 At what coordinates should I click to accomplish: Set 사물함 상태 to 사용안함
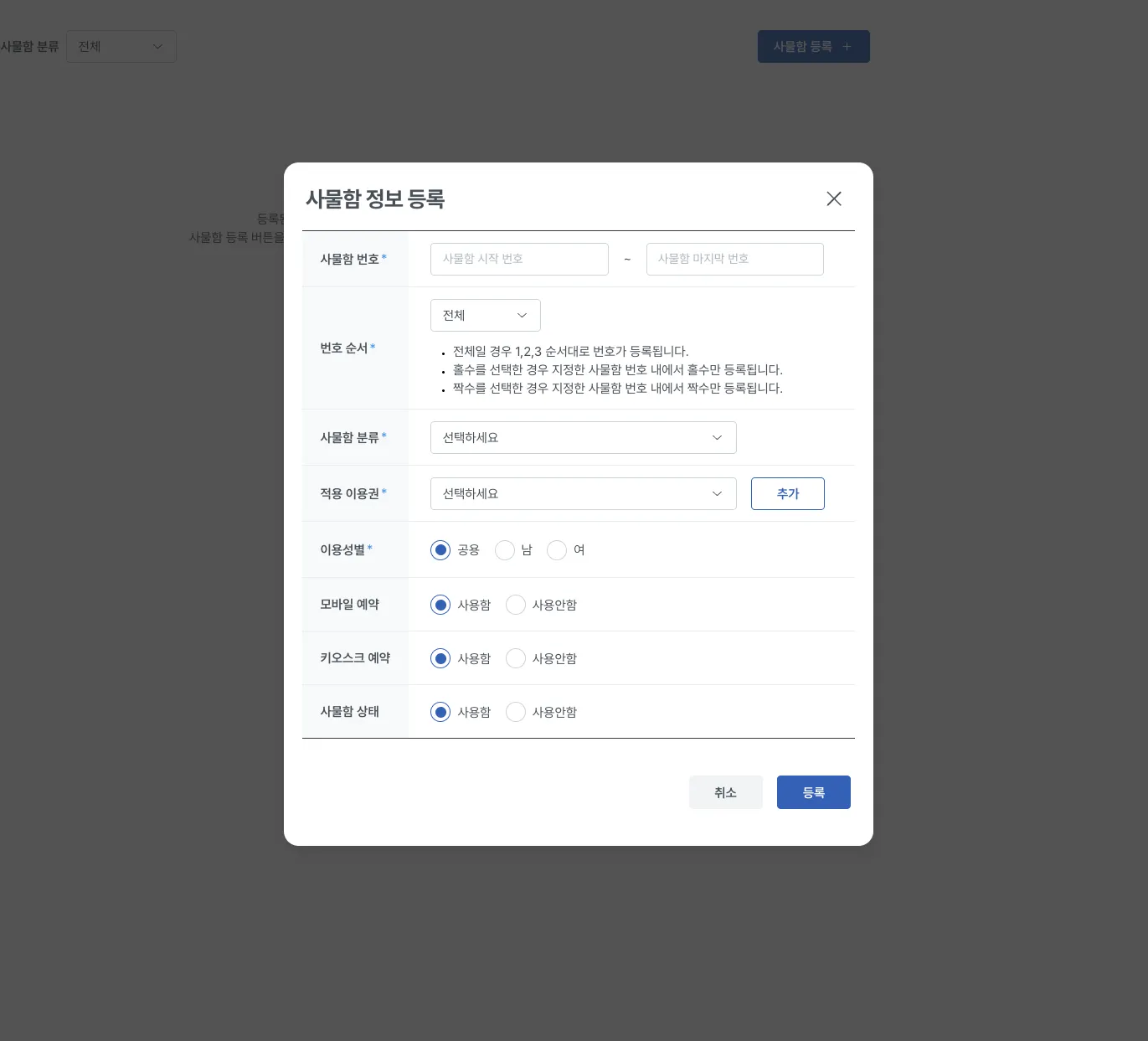click(x=516, y=712)
